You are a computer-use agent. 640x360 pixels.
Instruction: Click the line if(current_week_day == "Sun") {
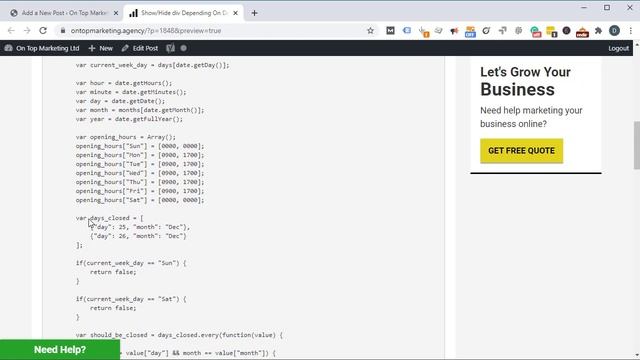pyautogui.click(x=131, y=263)
